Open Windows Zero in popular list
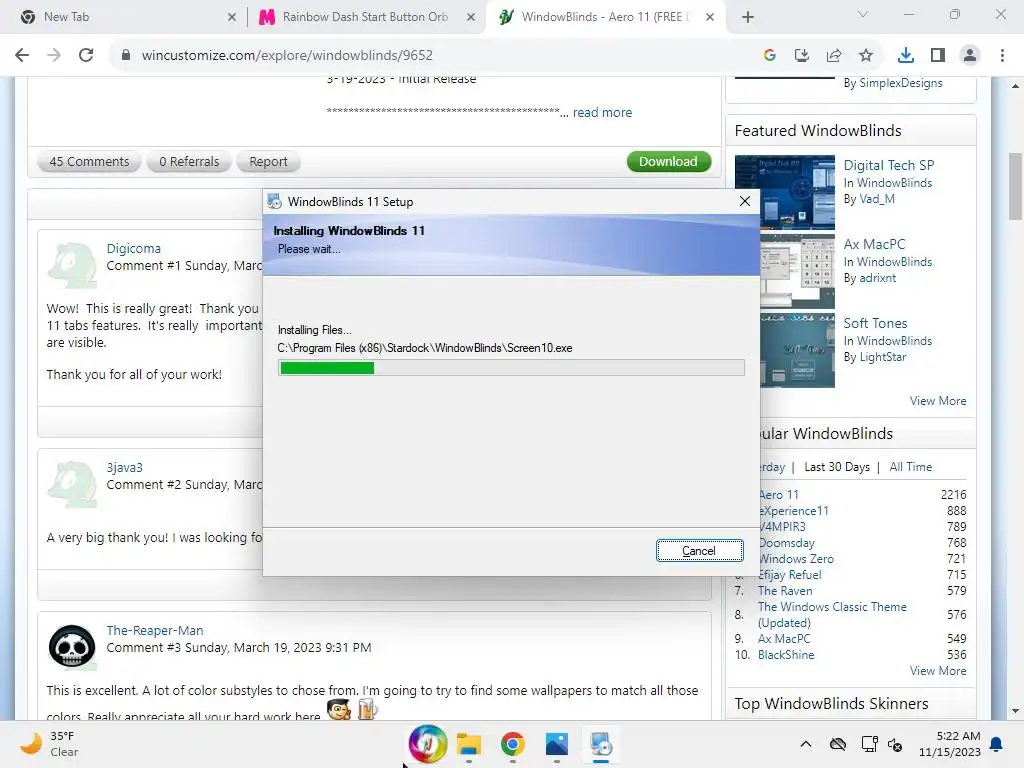 [x=796, y=559]
